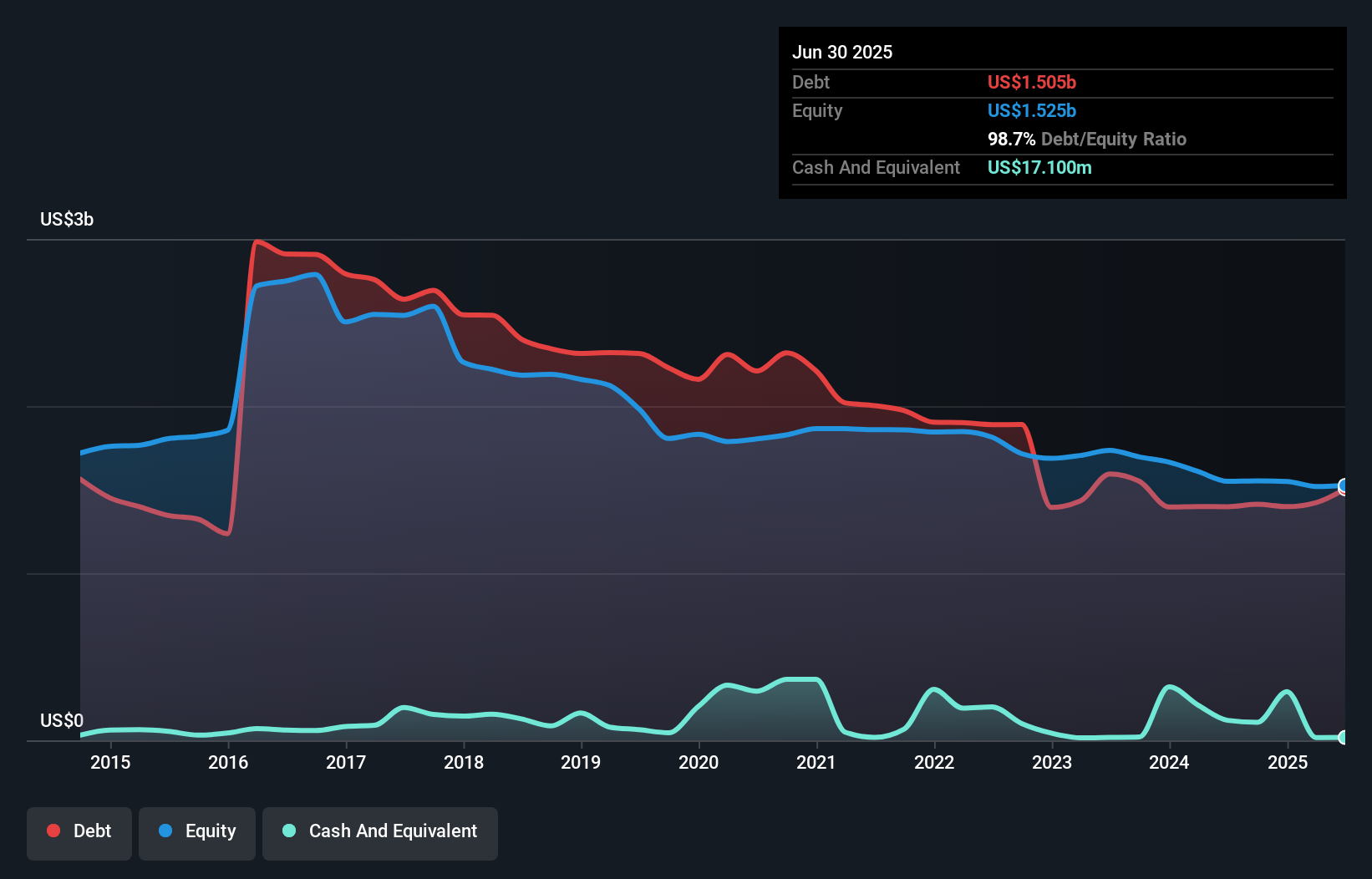This screenshot has height=879, width=1372.
Task: Expand the Cash And Equivalent tooltip row
Action: point(876,167)
